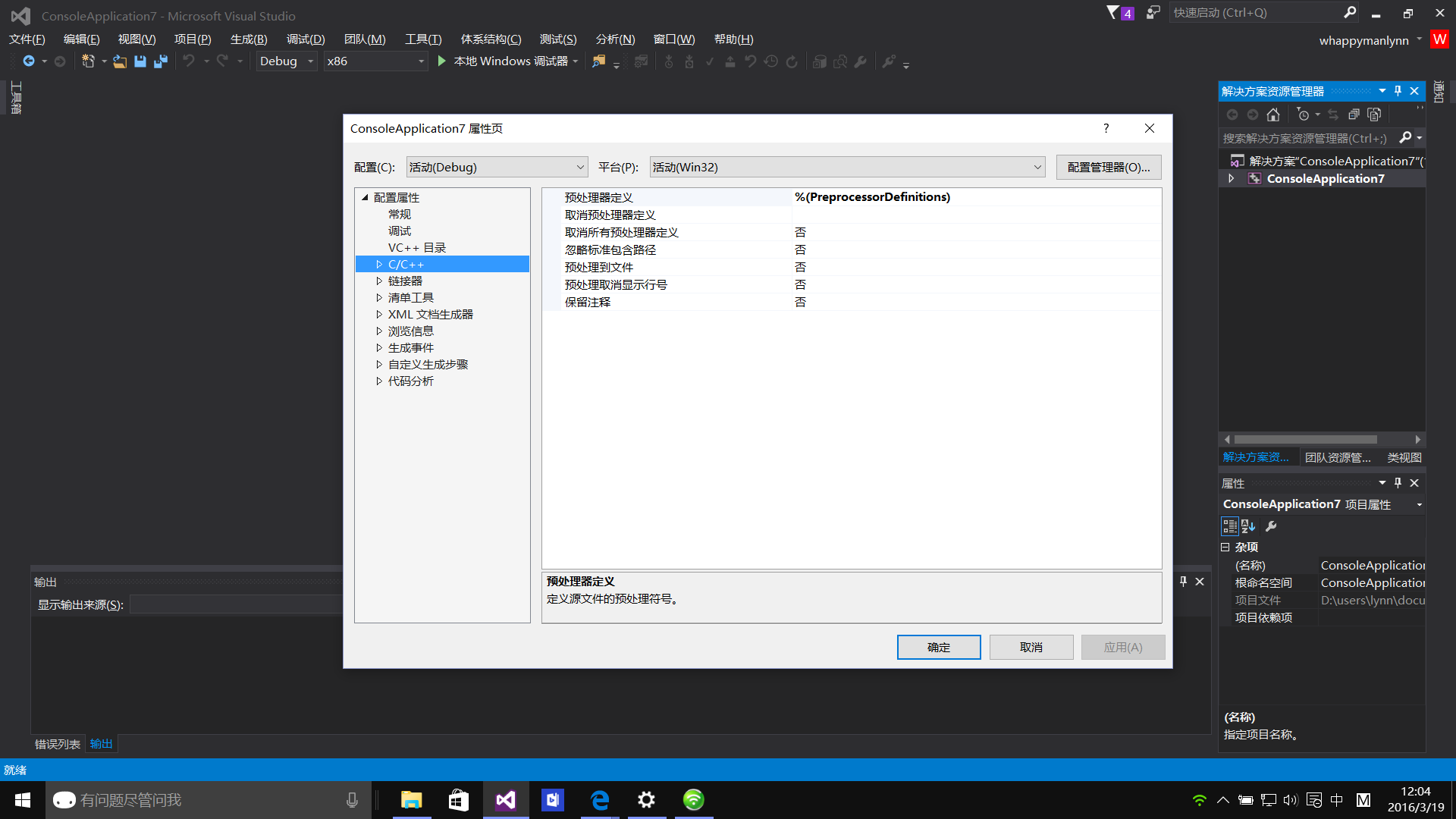This screenshot has width=1456, height=819.
Task: Open the 平台(P) dropdown showing 活动(Win32)
Action: (x=847, y=167)
